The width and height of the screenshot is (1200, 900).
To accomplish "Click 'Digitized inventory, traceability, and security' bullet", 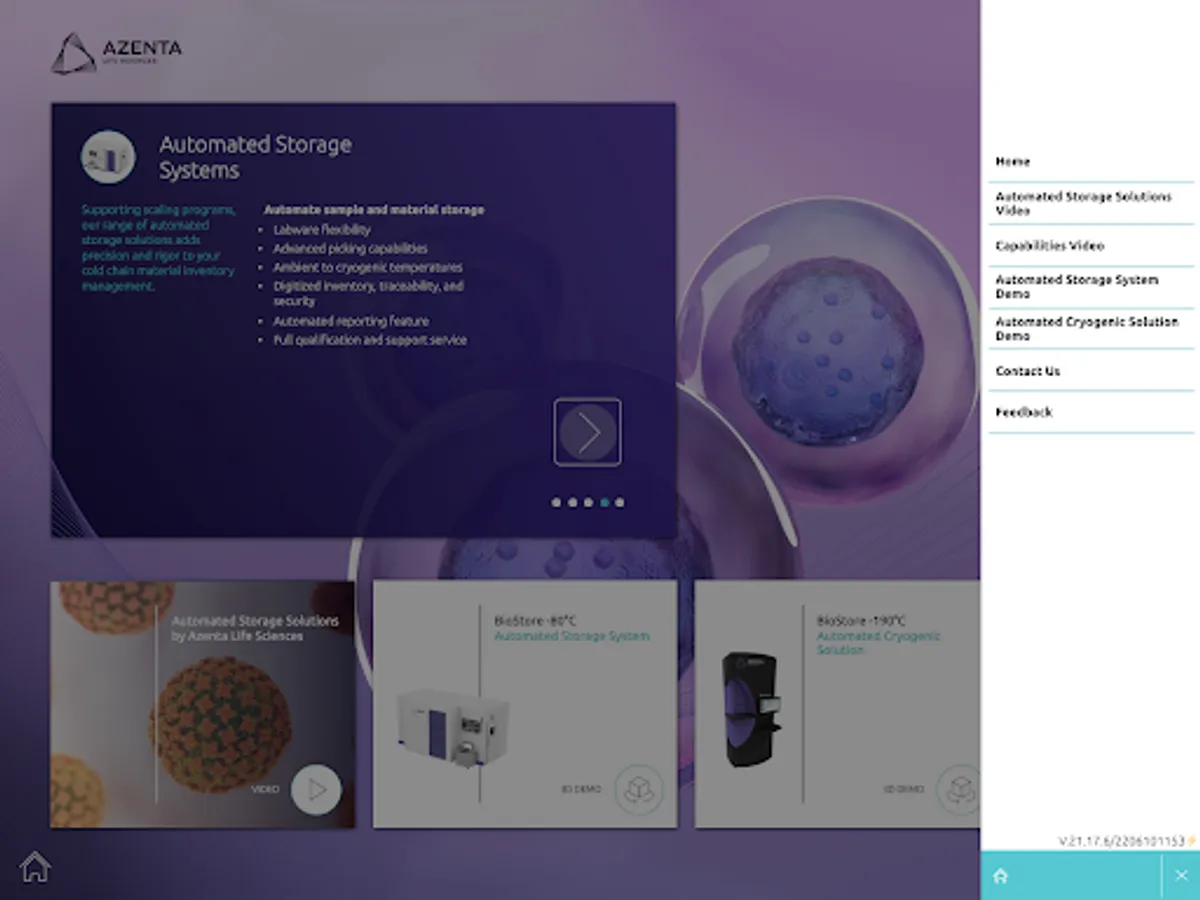I will [368, 294].
